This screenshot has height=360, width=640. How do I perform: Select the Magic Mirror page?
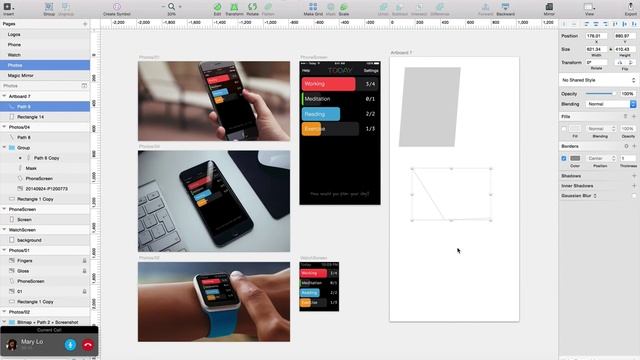[x=45, y=76]
